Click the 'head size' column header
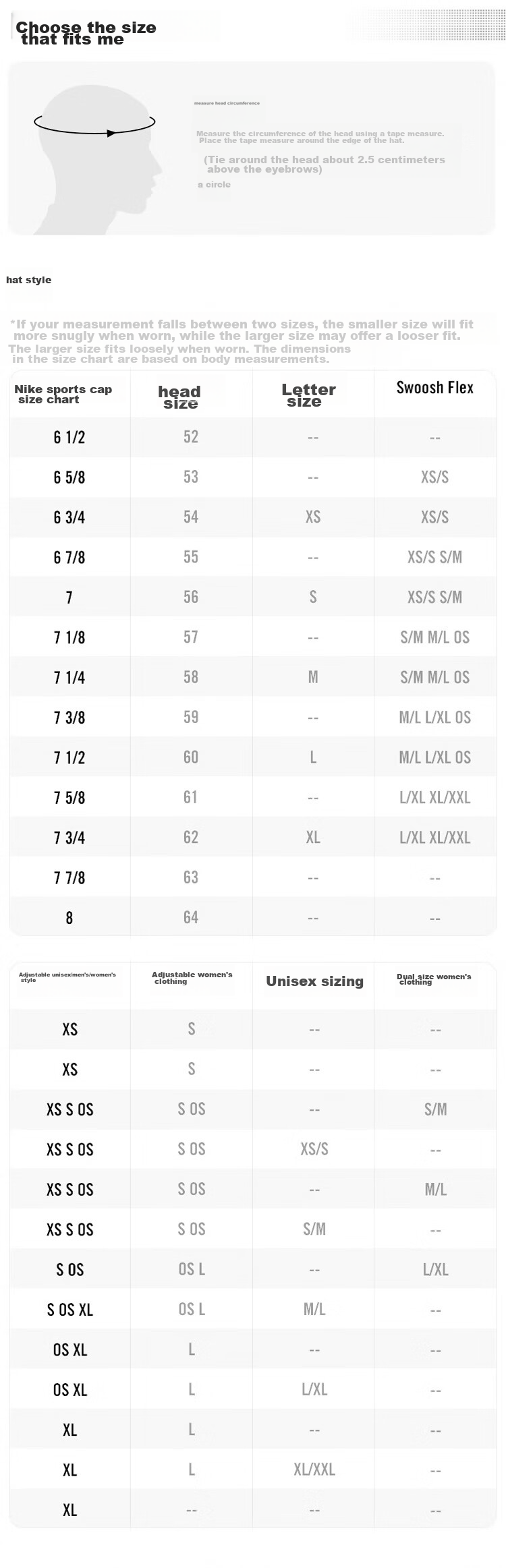506x1568 pixels. pyautogui.click(x=179, y=397)
